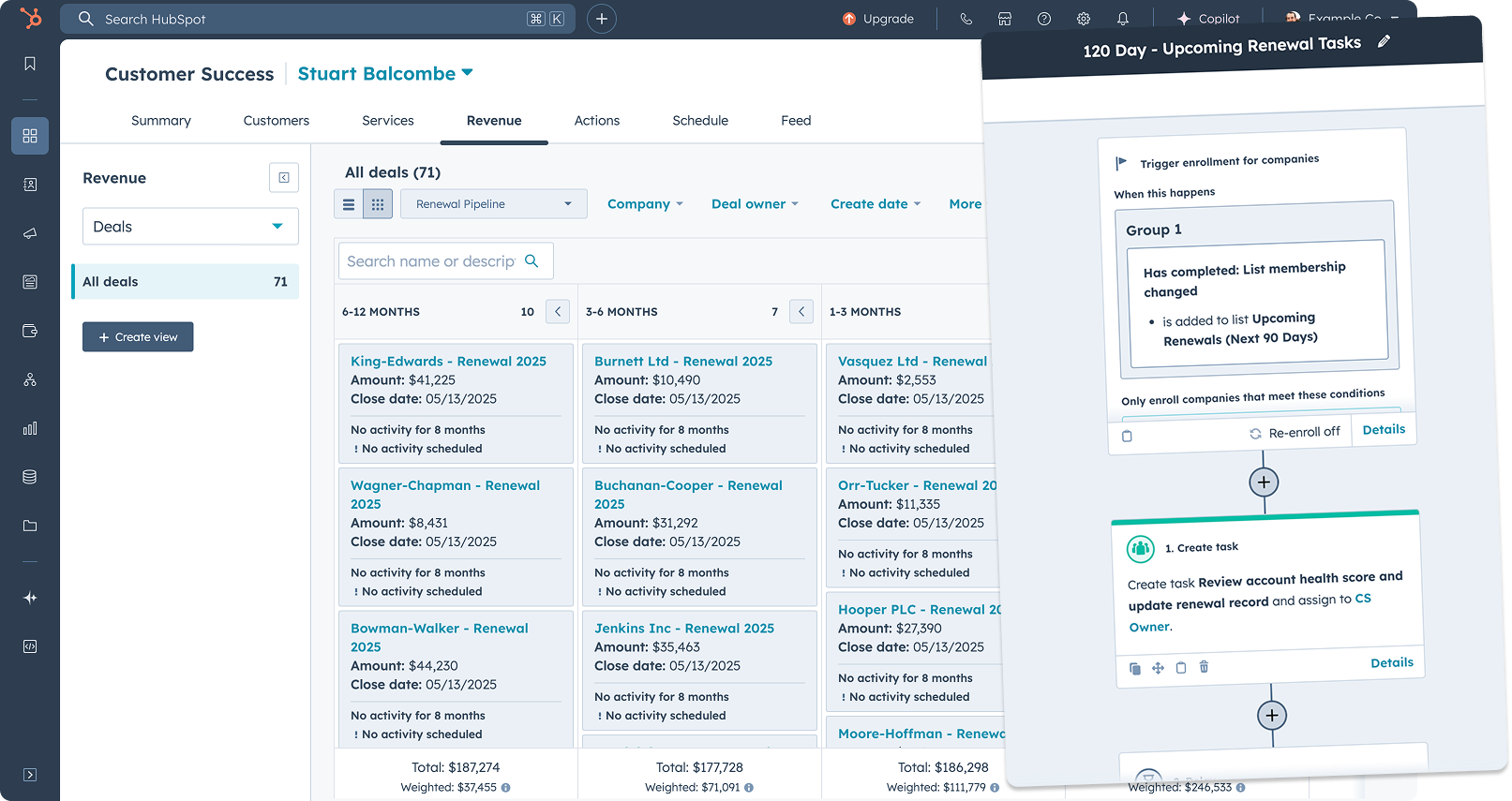Click the clipboard icon on the Create task action

pyautogui.click(x=1181, y=668)
